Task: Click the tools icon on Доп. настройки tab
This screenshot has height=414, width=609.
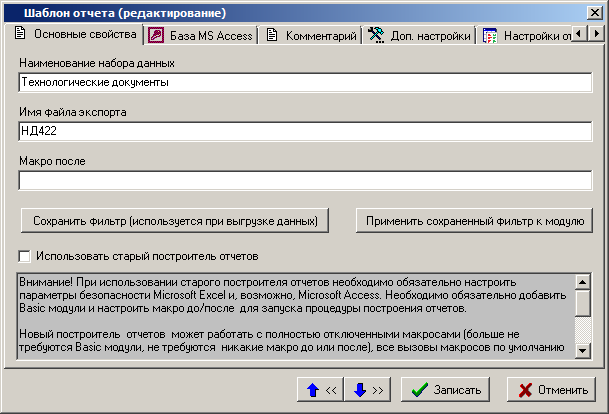Action: coord(376,36)
